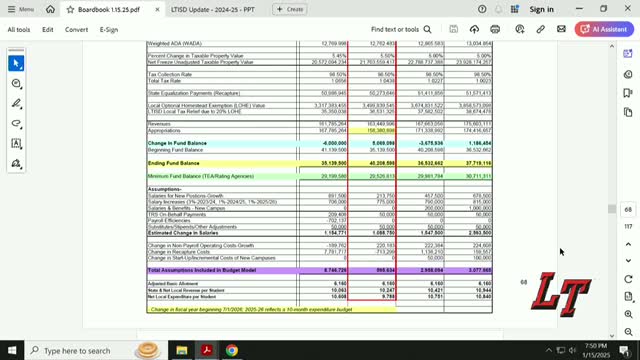Switch to the LTISD Update - 2024-25 - PPT tab
This screenshot has height=360, width=640.
(213, 9)
